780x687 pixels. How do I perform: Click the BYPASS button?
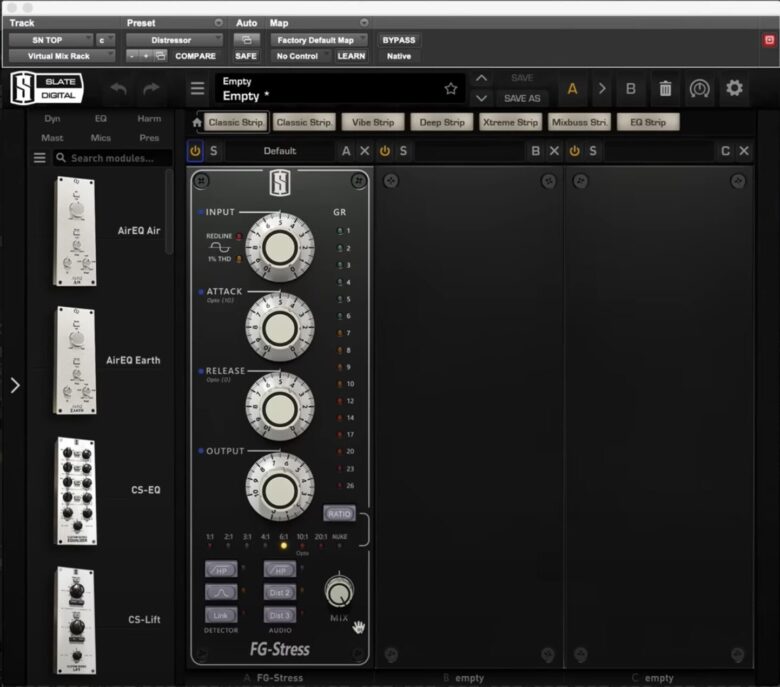(x=399, y=40)
